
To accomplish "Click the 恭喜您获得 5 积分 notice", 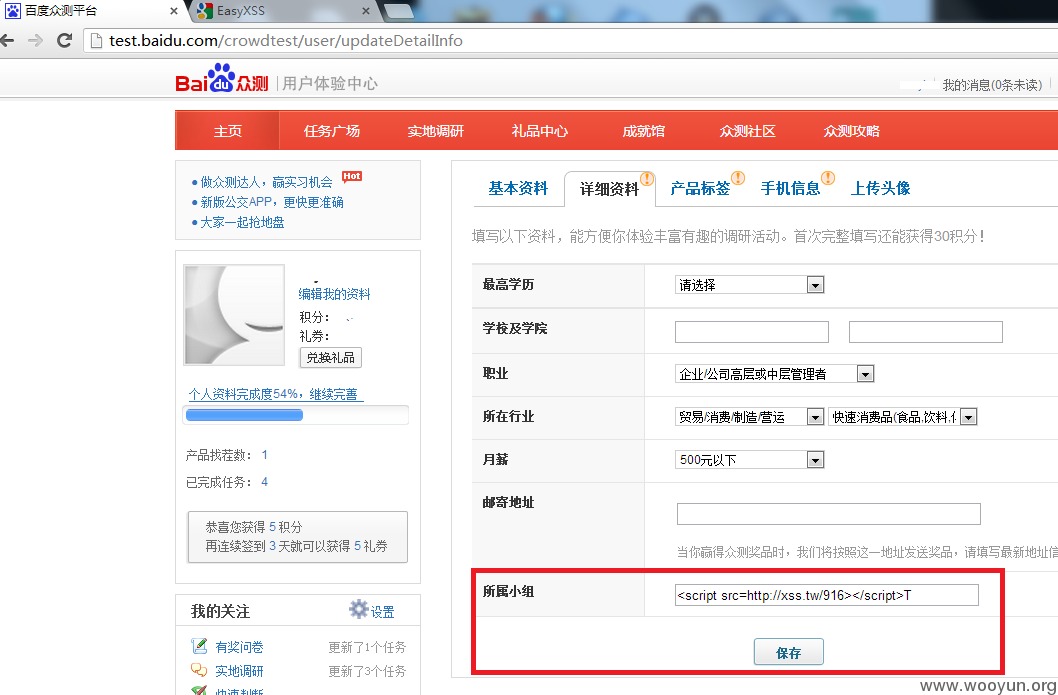I will [298, 536].
